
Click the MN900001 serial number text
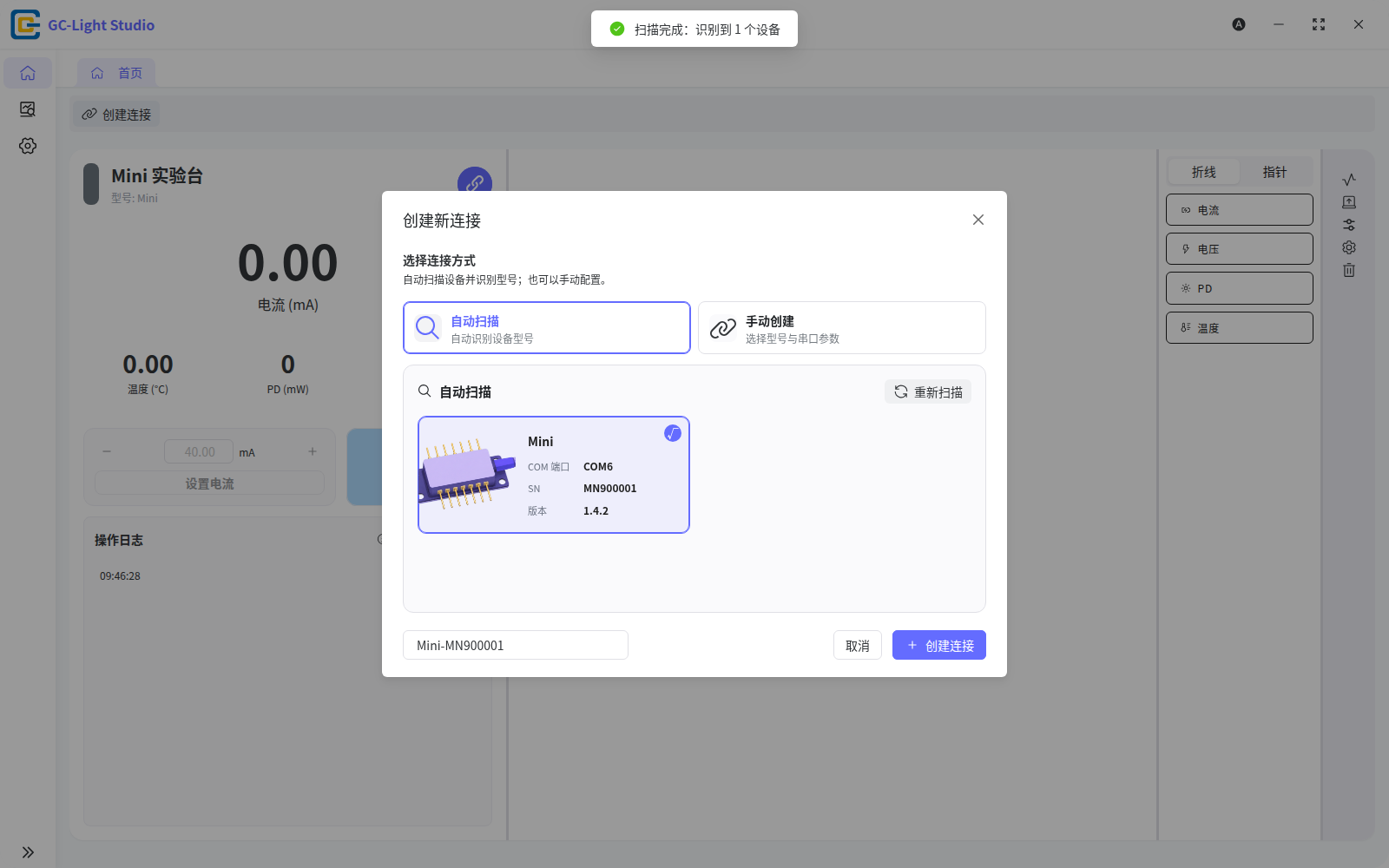pos(610,489)
